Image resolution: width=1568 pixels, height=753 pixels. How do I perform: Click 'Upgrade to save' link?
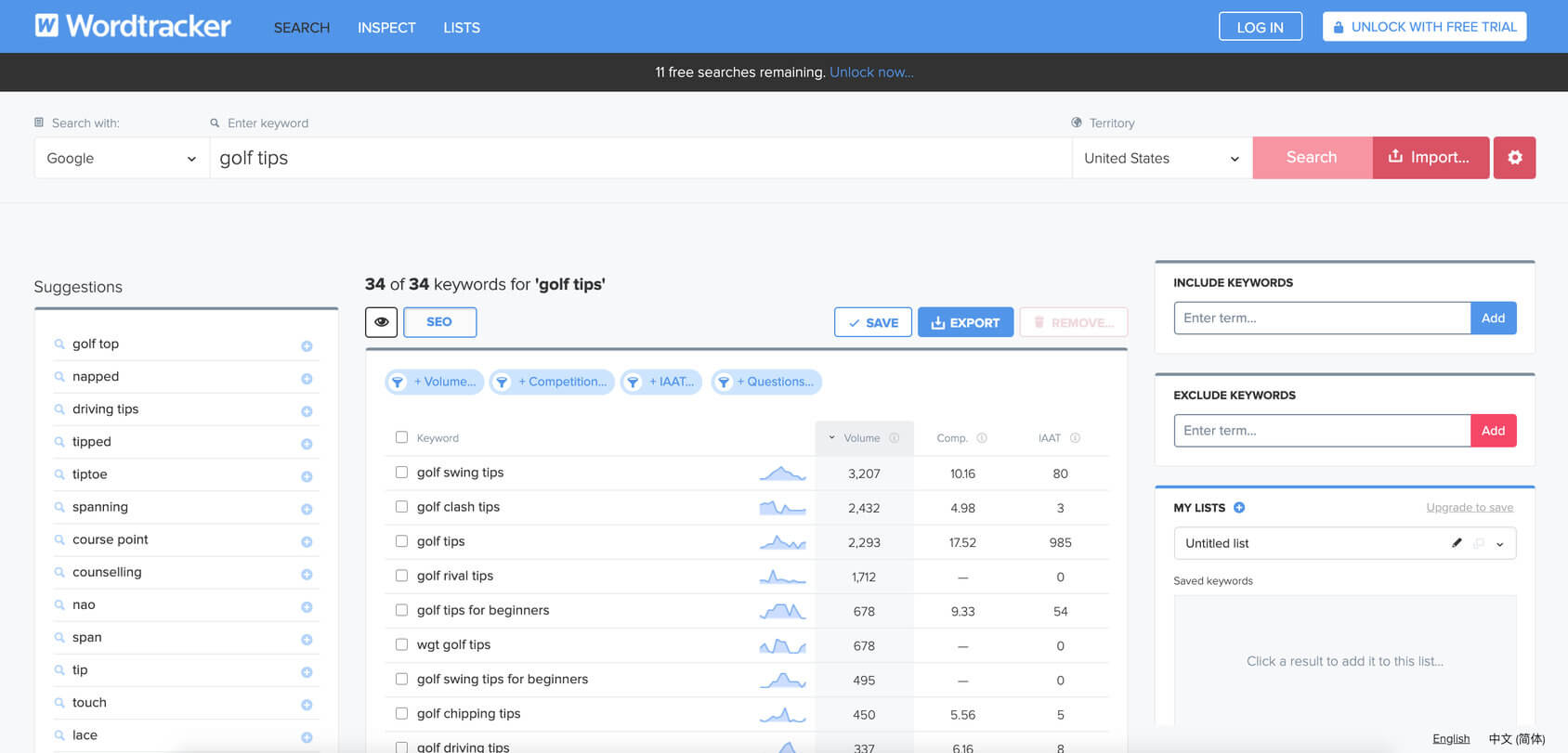[x=1470, y=507]
